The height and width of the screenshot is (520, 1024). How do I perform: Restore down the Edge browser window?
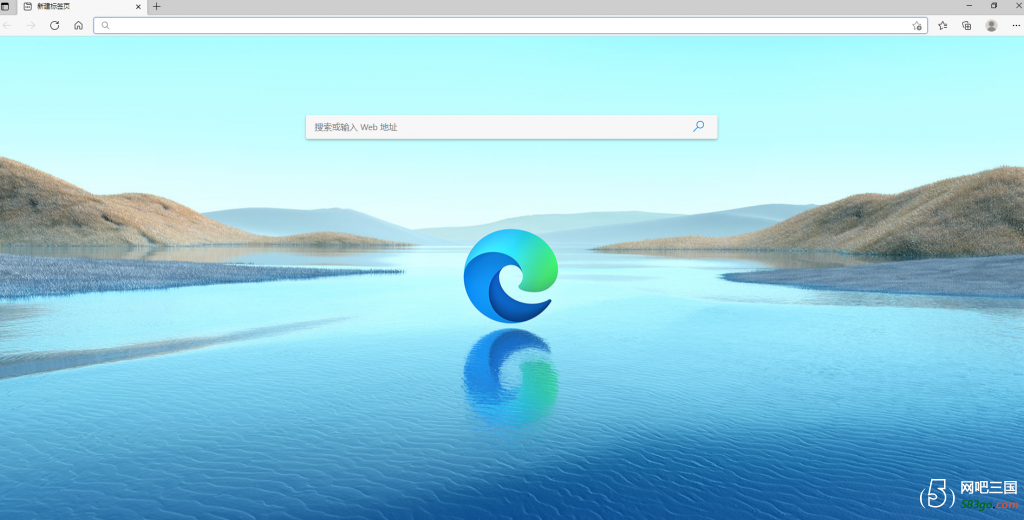pyautogui.click(x=994, y=5)
